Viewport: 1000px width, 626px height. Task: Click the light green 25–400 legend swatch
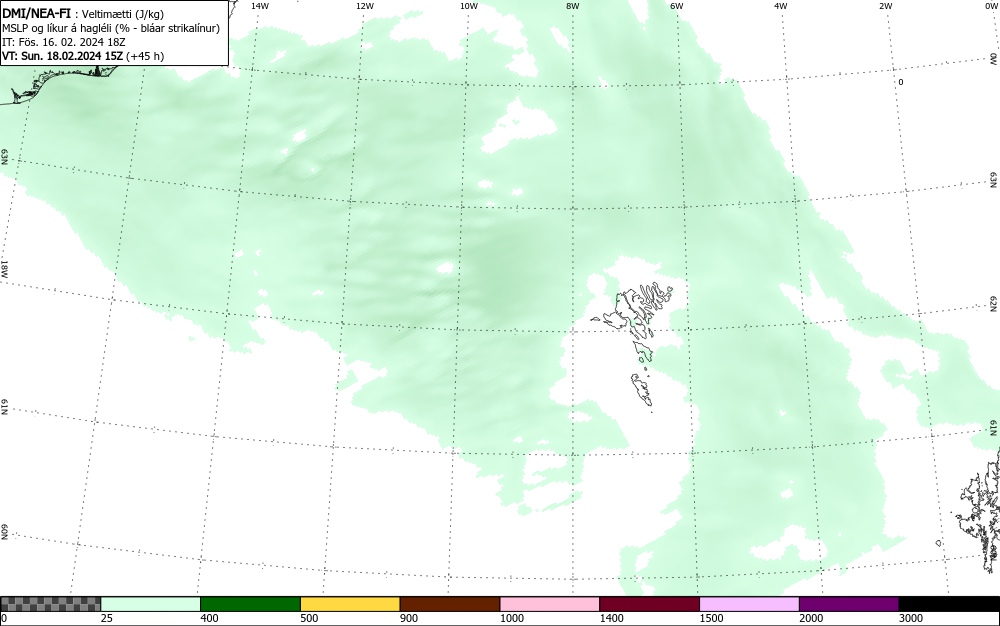point(151,604)
